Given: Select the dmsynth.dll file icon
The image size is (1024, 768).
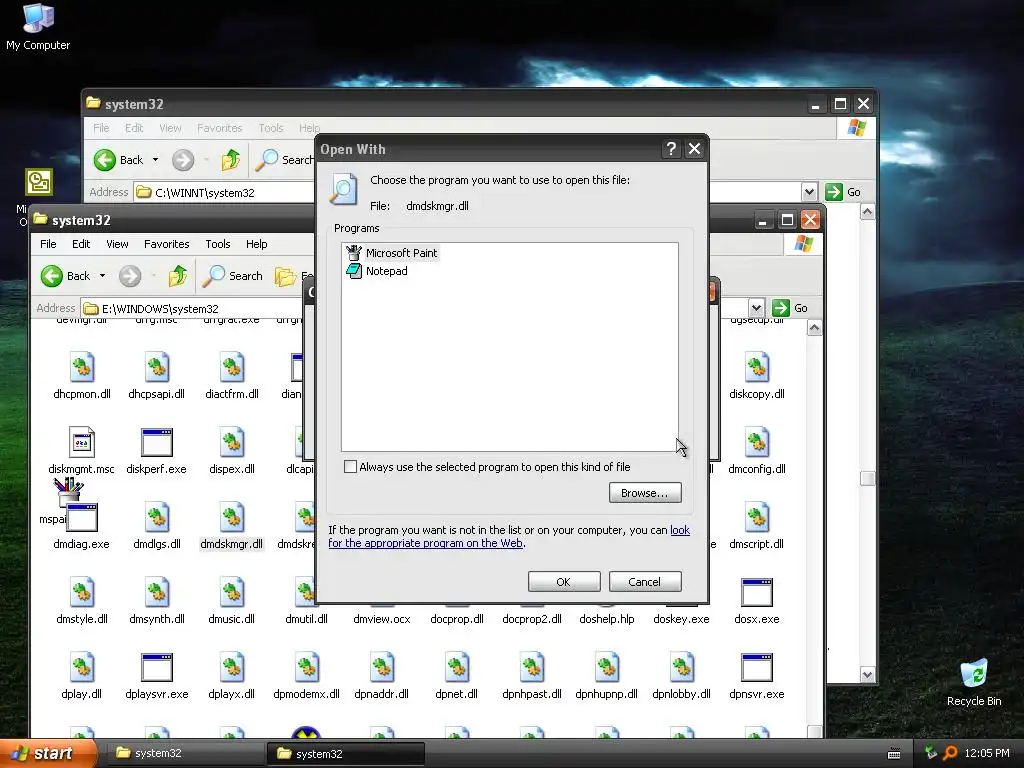Looking at the screenshot, I should pyautogui.click(x=157, y=592).
